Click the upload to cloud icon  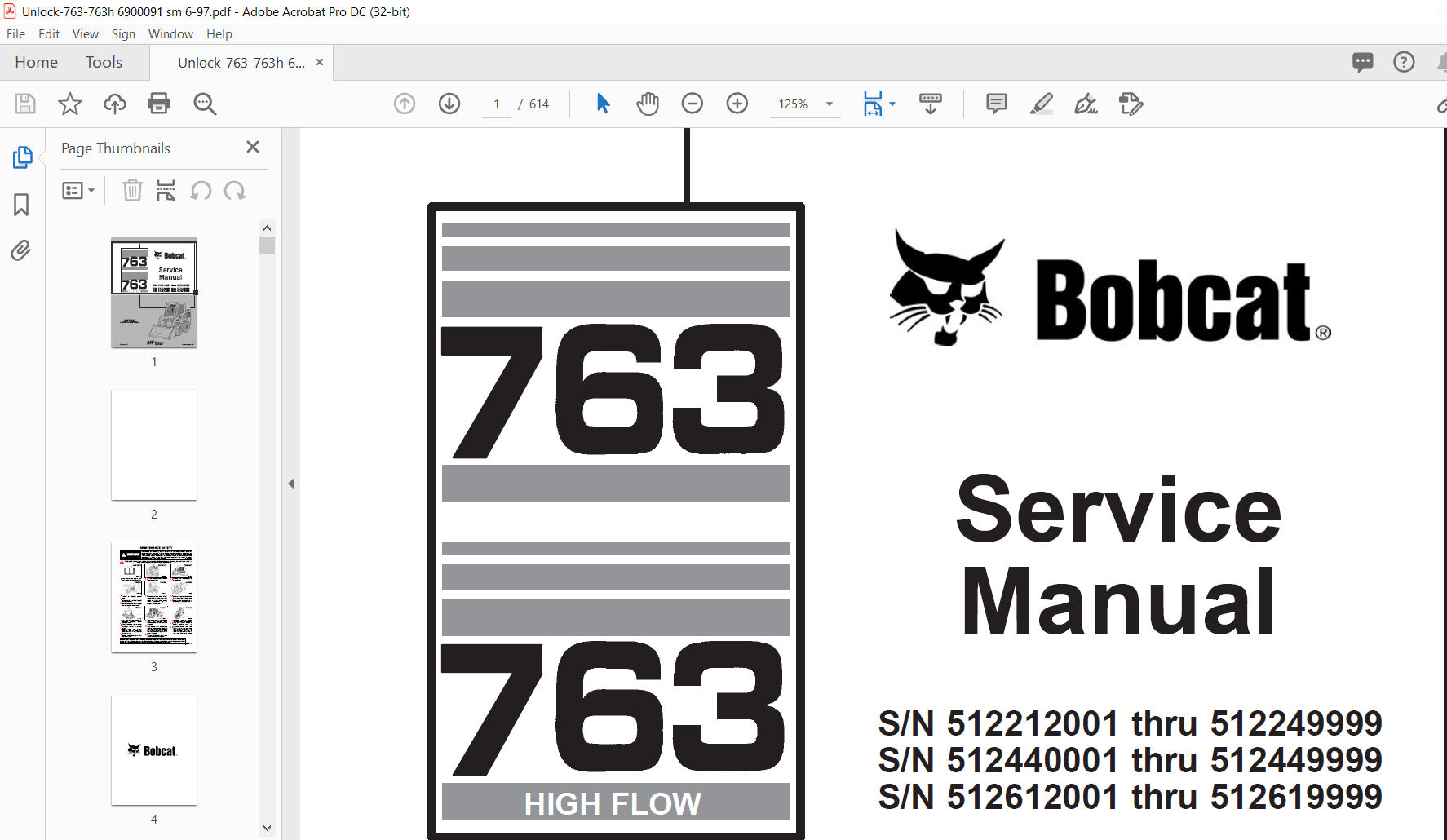pyautogui.click(x=115, y=104)
